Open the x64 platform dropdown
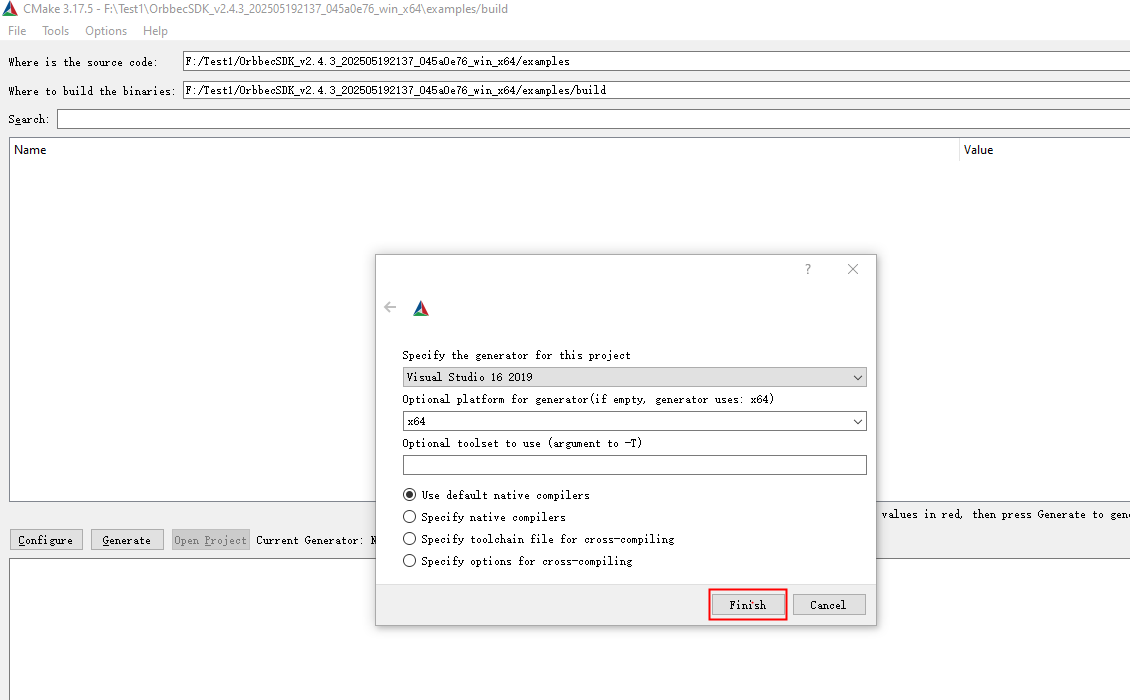 (634, 421)
